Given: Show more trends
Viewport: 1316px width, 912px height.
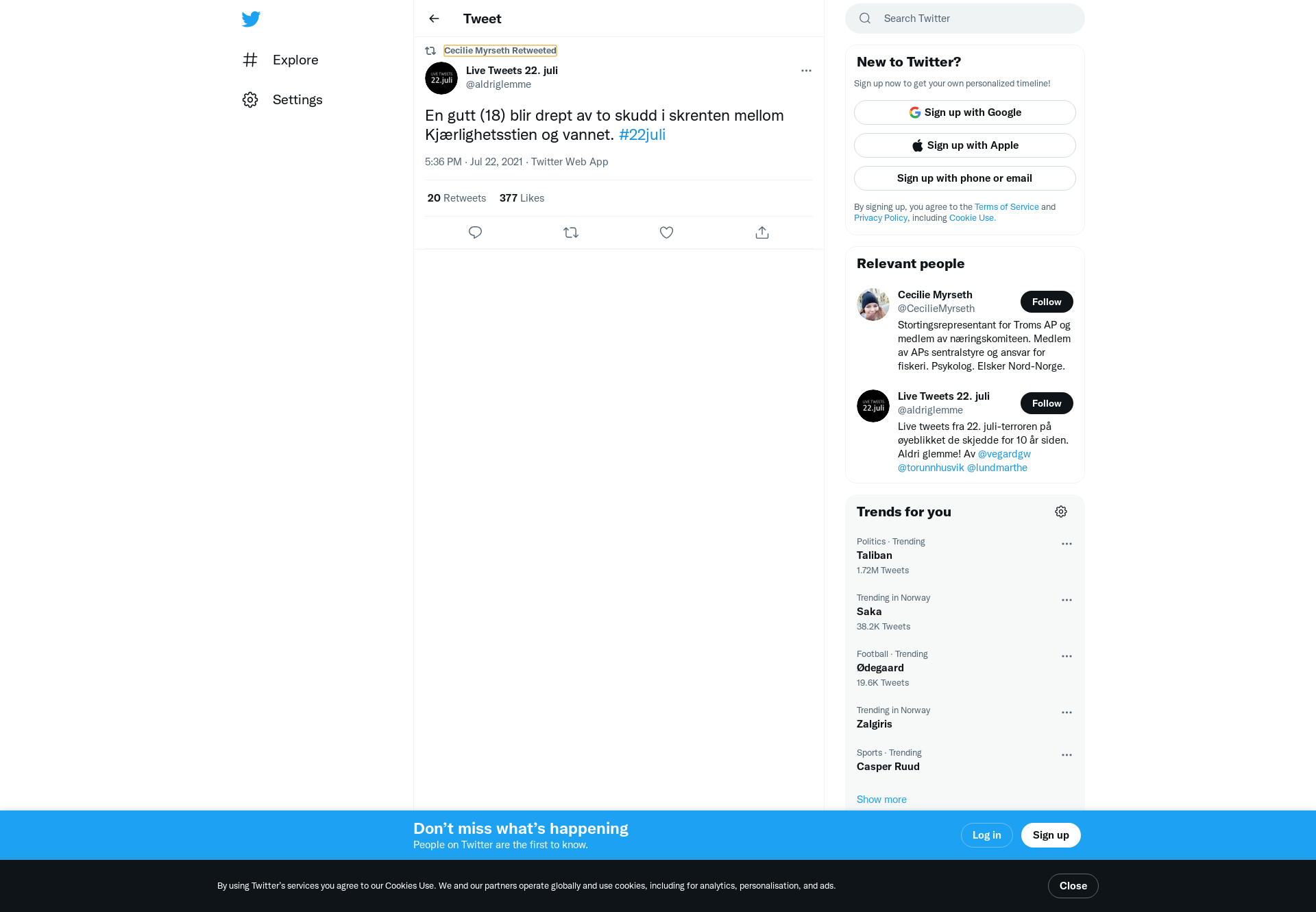Looking at the screenshot, I should pyautogui.click(x=881, y=800).
